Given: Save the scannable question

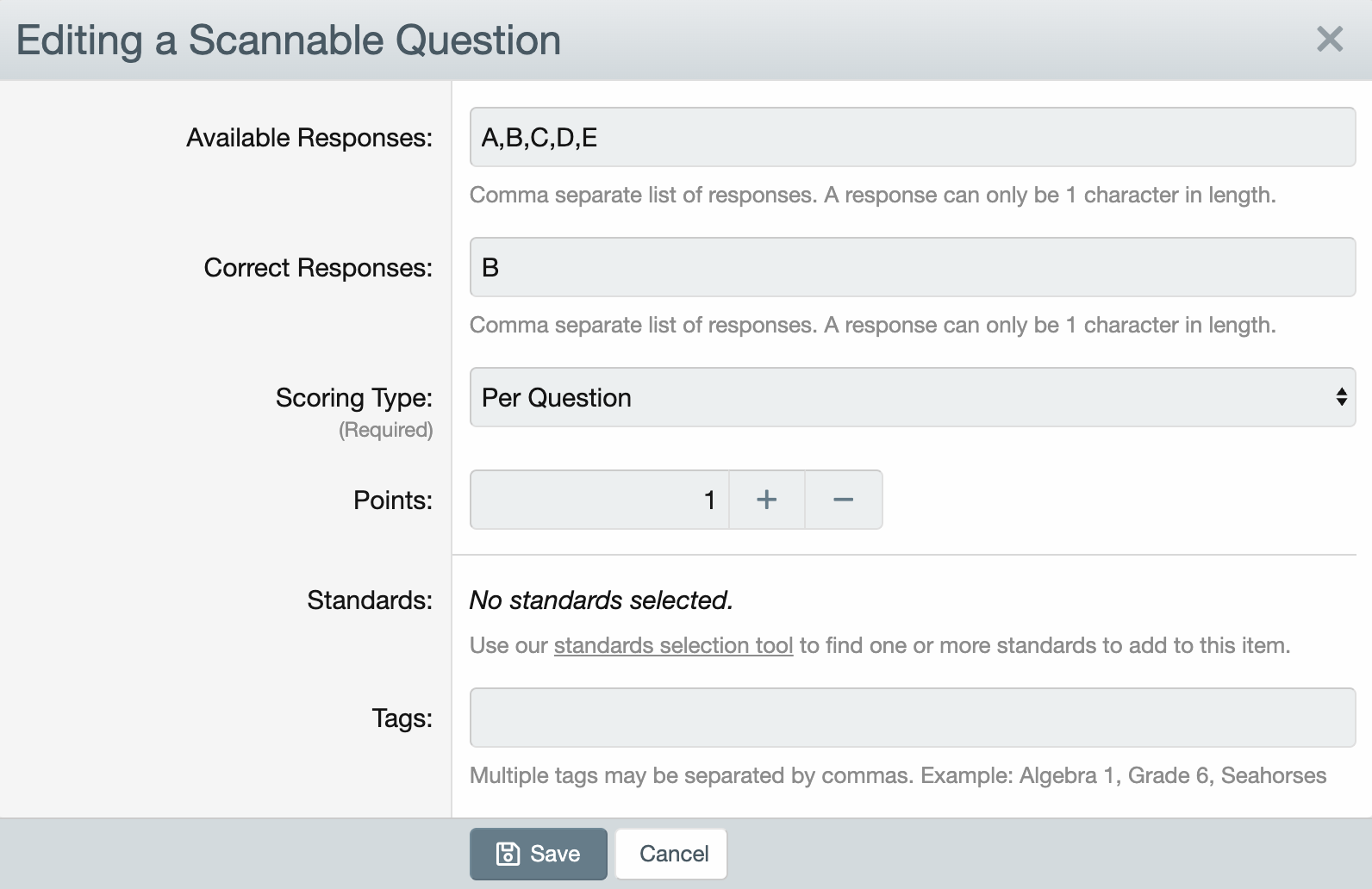Looking at the screenshot, I should (539, 854).
